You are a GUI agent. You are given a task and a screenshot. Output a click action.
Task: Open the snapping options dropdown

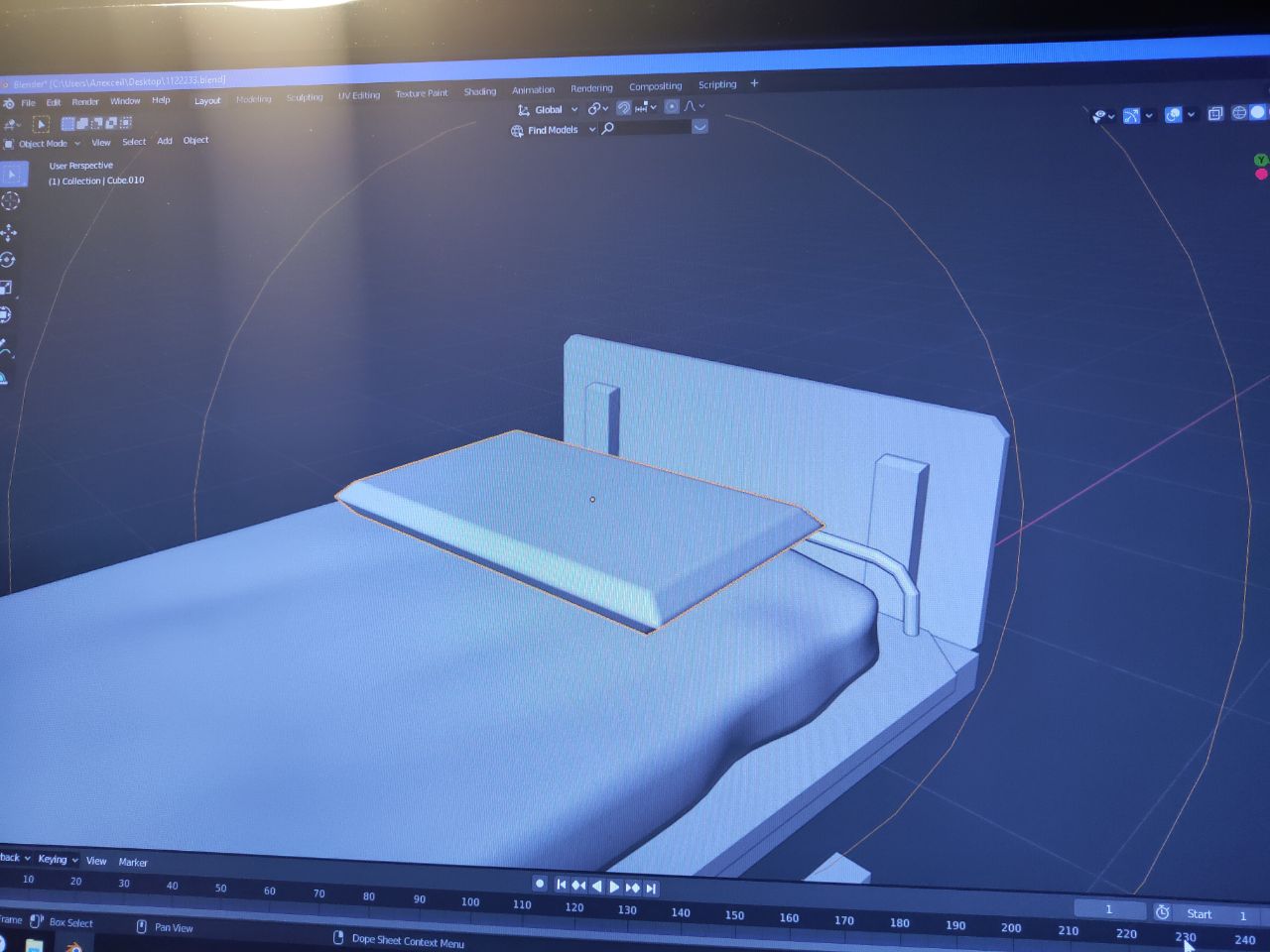647,107
